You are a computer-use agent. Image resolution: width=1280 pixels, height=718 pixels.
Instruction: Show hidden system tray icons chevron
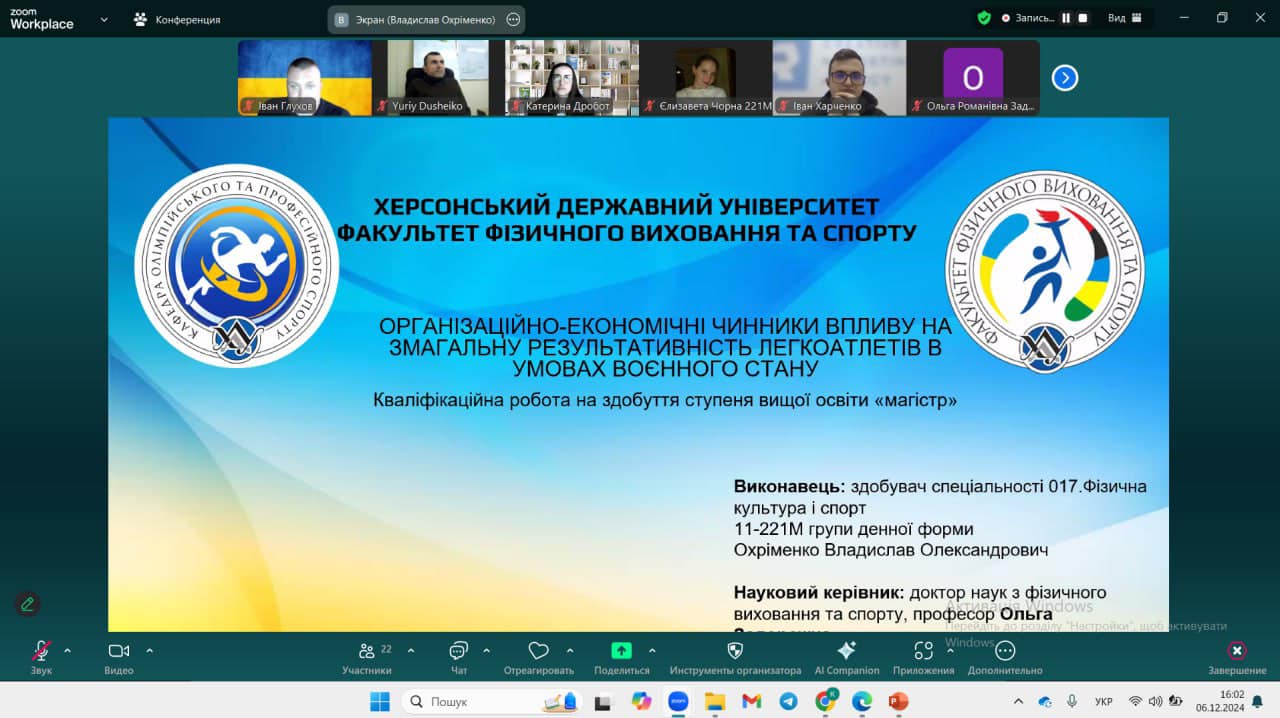click(x=1018, y=702)
